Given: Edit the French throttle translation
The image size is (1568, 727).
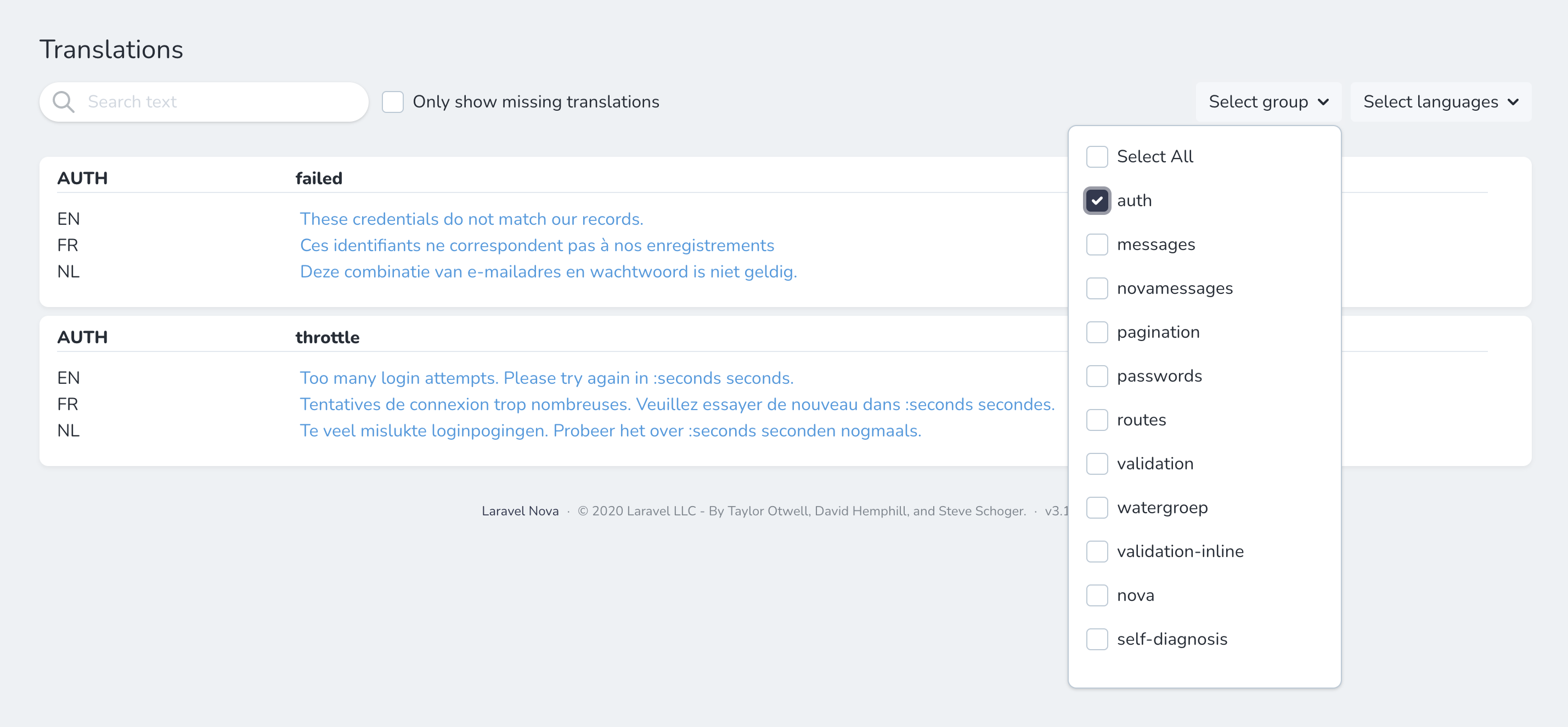Looking at the screenshot, I should (677, 404).
